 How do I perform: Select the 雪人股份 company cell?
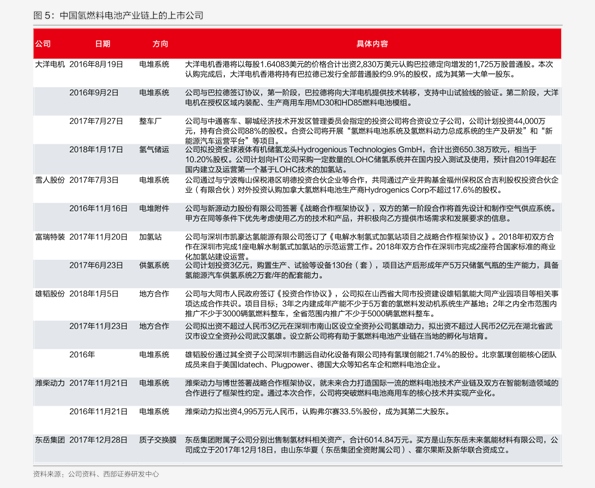50,180
